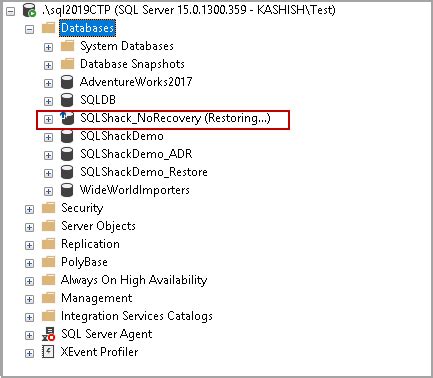Select the SQLShackDemo label
The height and width of the screenshot is (378, 433).
click(x=122, y=136)
